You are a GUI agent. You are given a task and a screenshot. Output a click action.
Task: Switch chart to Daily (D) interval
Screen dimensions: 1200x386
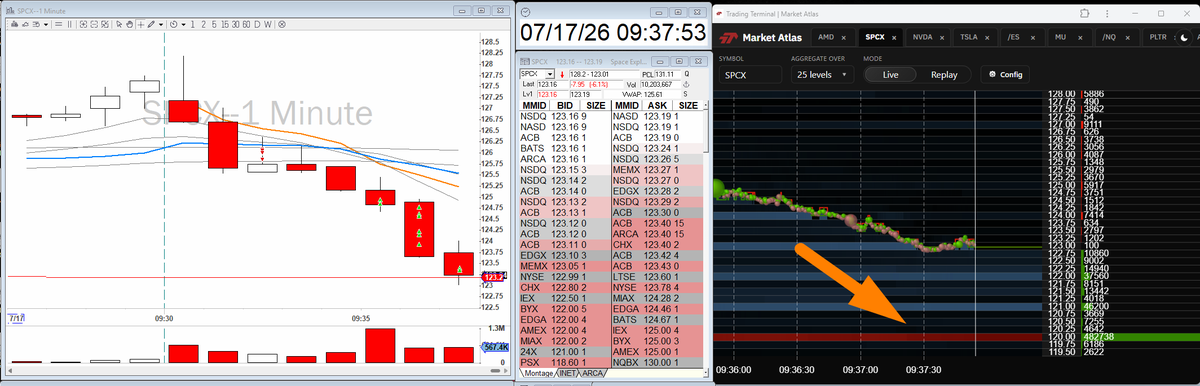pyautogui.click(x=257, y=25)
